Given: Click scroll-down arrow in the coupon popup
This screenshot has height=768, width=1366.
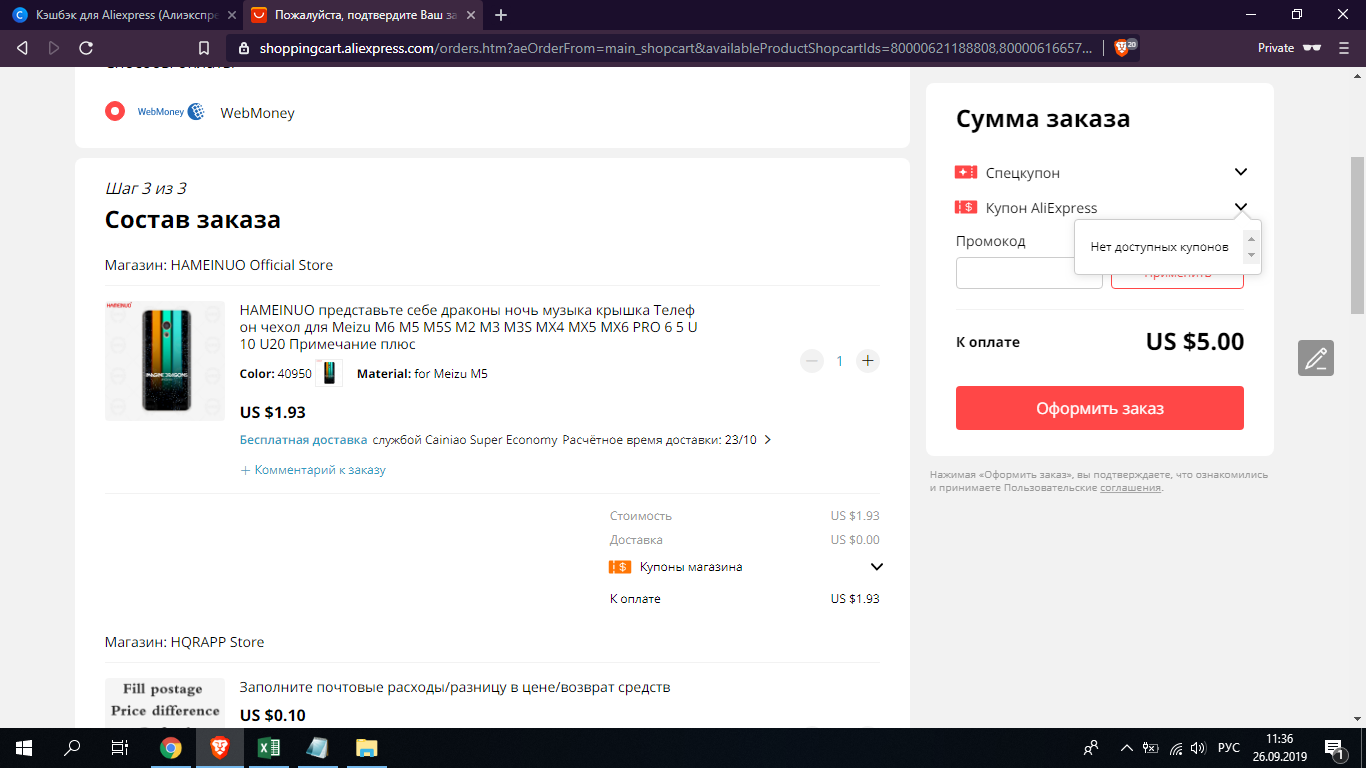Looking at the screenshot, I should 1250,255.
